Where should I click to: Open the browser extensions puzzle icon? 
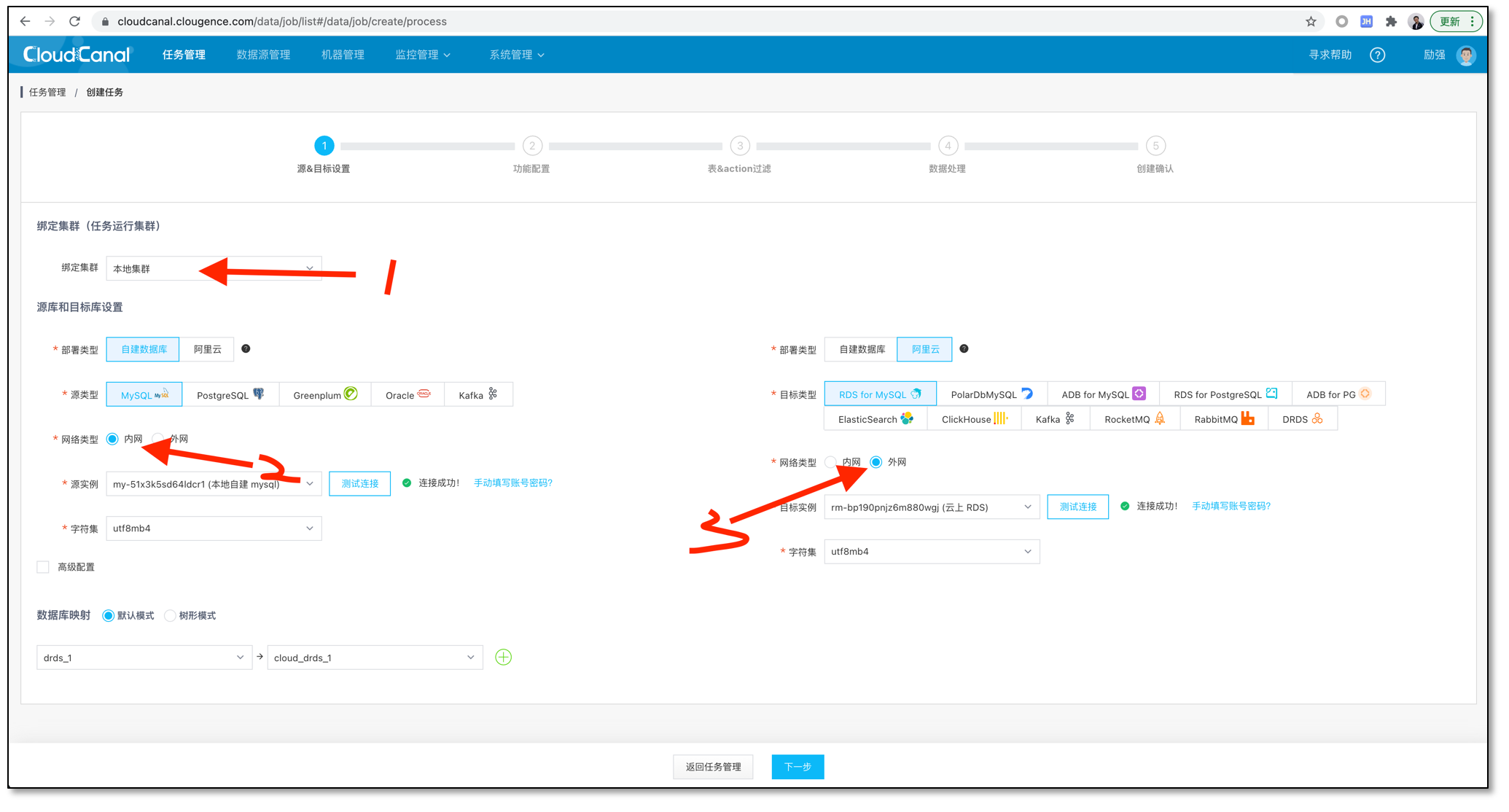pos(1391,22)
